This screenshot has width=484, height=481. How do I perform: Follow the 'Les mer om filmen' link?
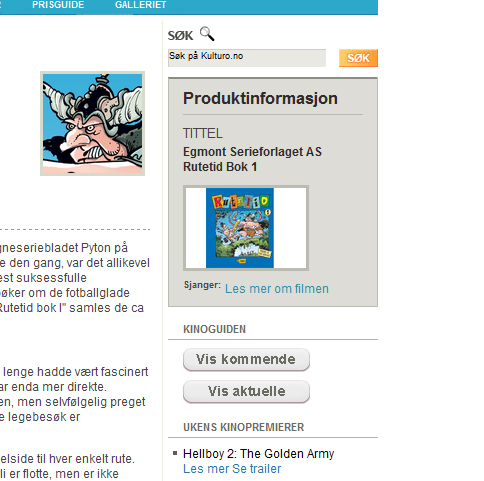point(277,289)
